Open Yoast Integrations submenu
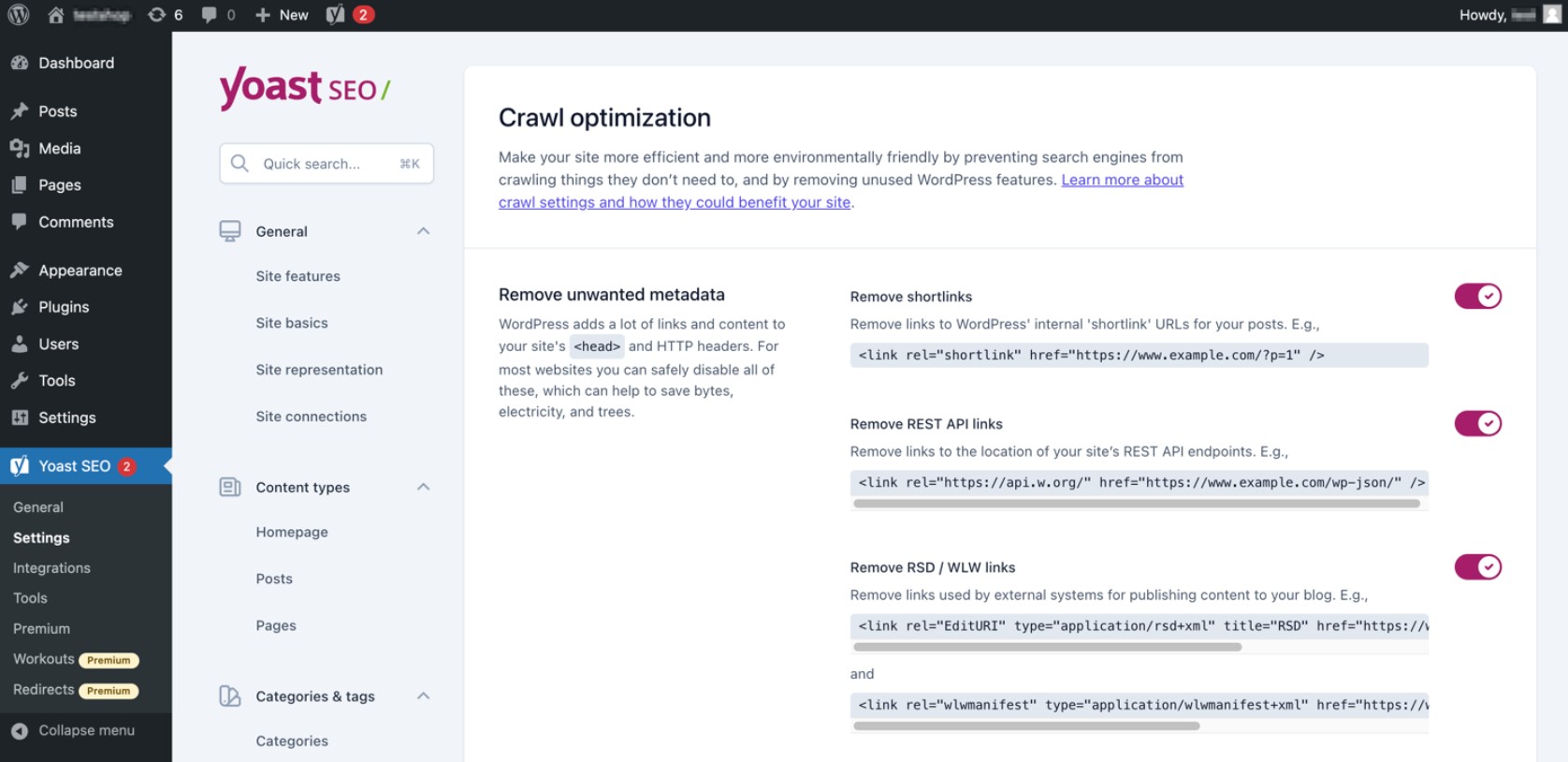 coord(51,568)
